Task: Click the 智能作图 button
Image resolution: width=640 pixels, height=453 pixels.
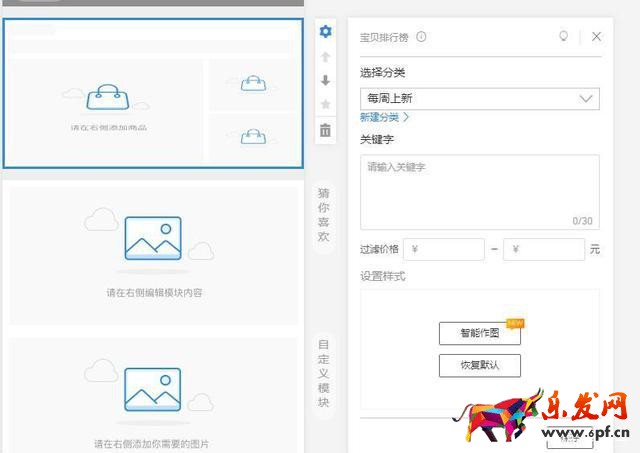Action: click(x=479, y=333)
